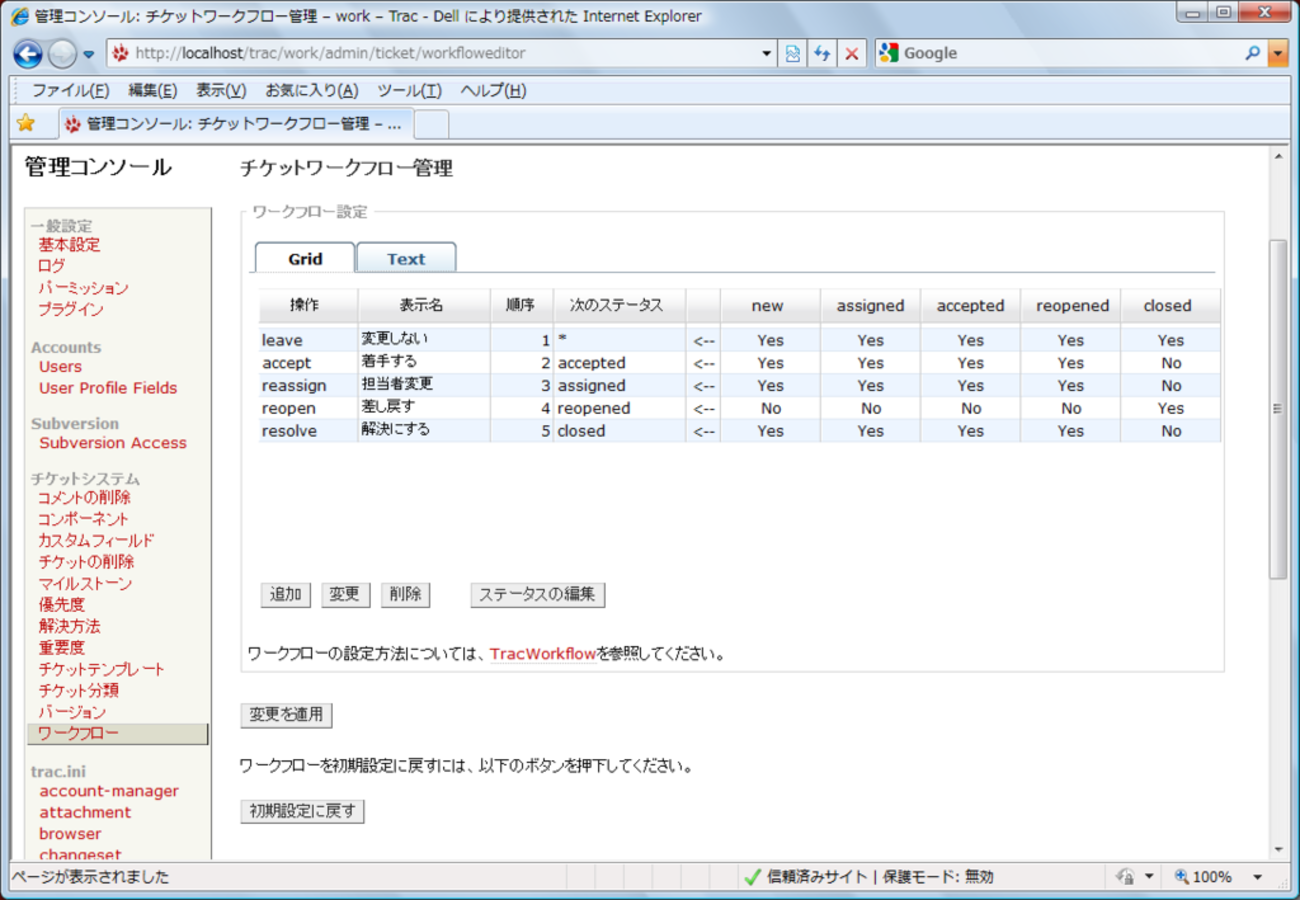Click the zoom magnifier icon in status bar
Viewport: 1300px width, 900px height.
(x=1181, y=877)
